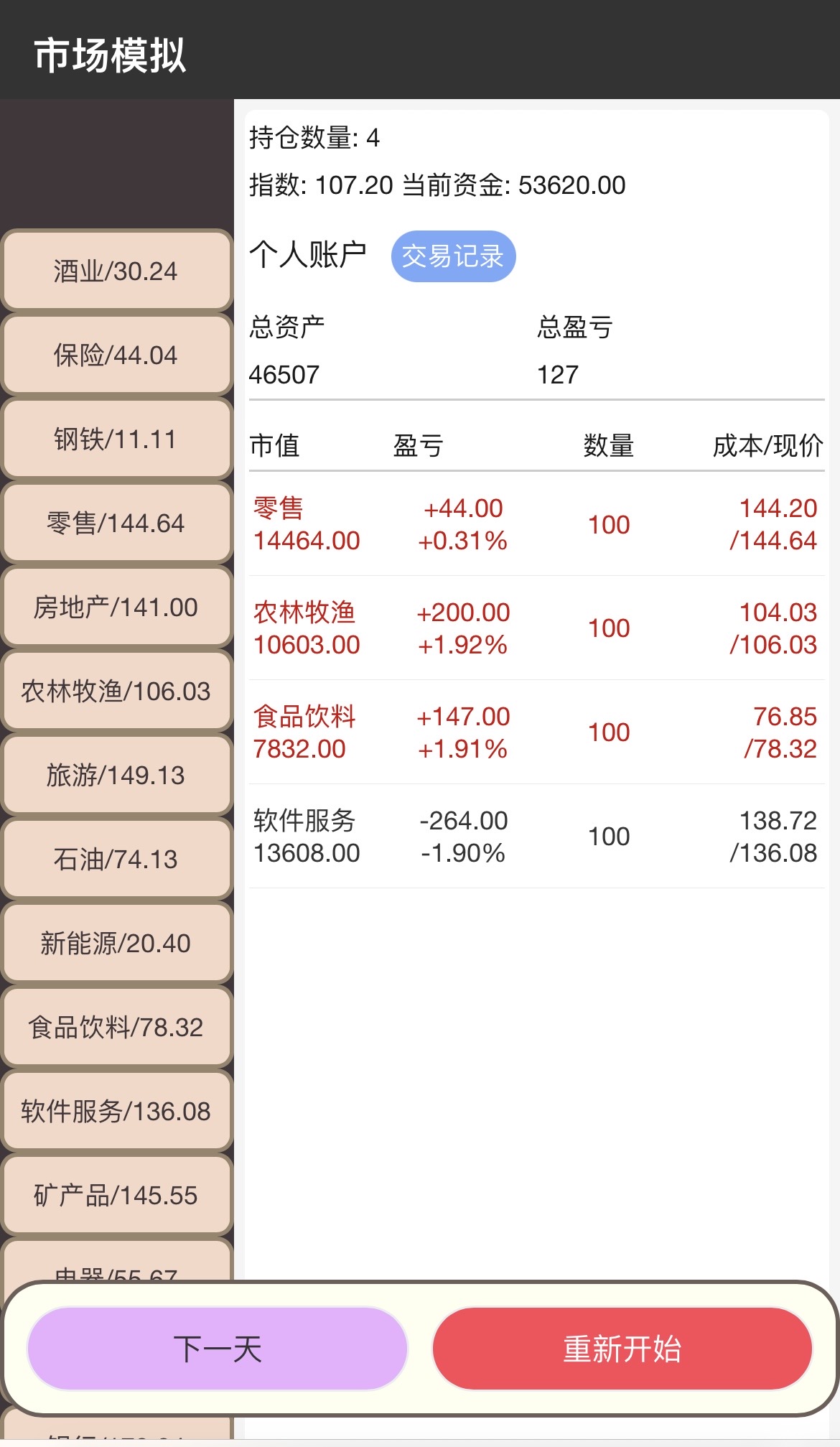The image size is (840, 1447).
Task: Open the 零售/144.64 sector in sidebar
Action: (x=116, y=523)
